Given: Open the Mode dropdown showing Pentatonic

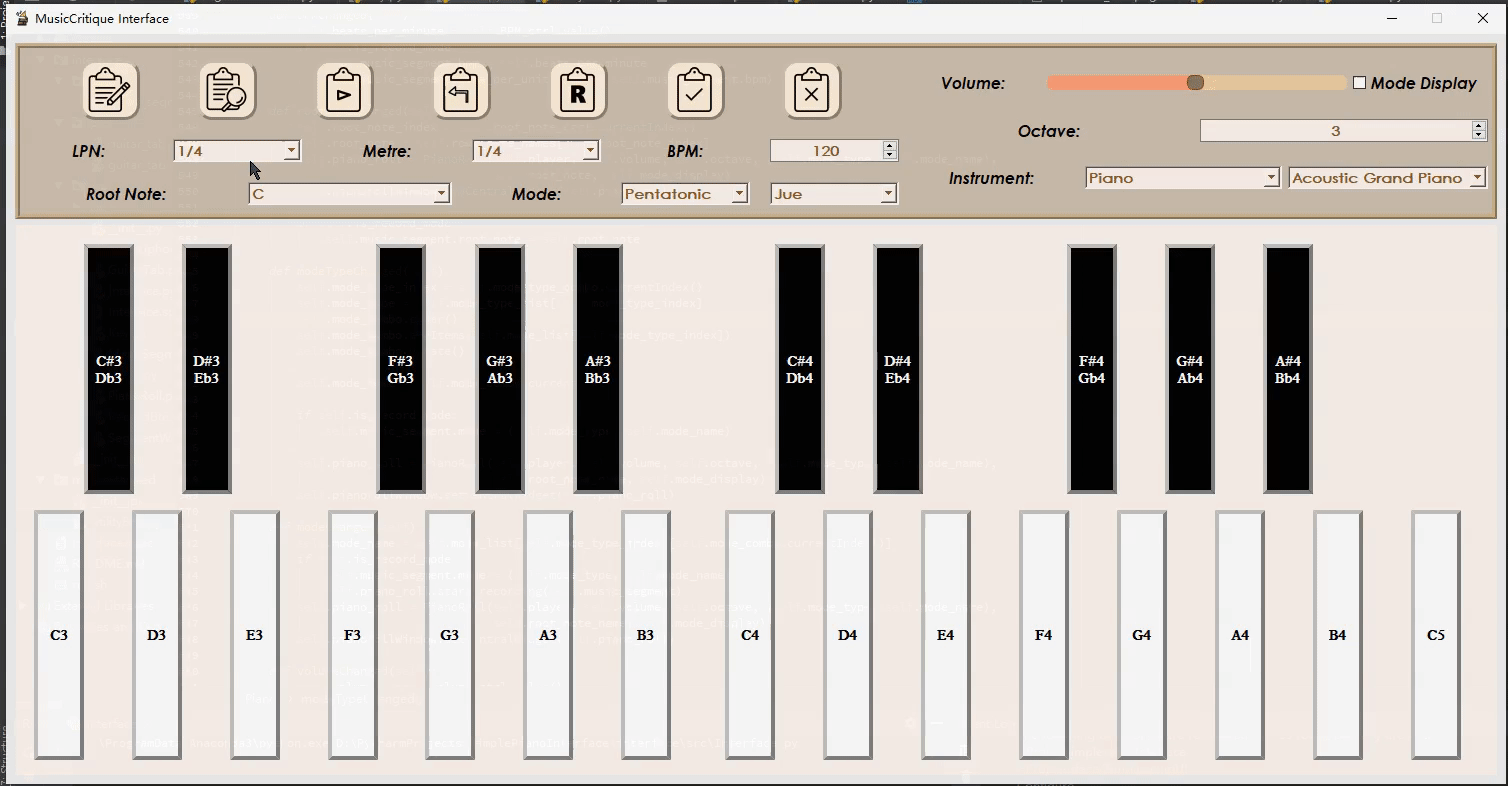Looking at the screenshot, I should point(685,194).
